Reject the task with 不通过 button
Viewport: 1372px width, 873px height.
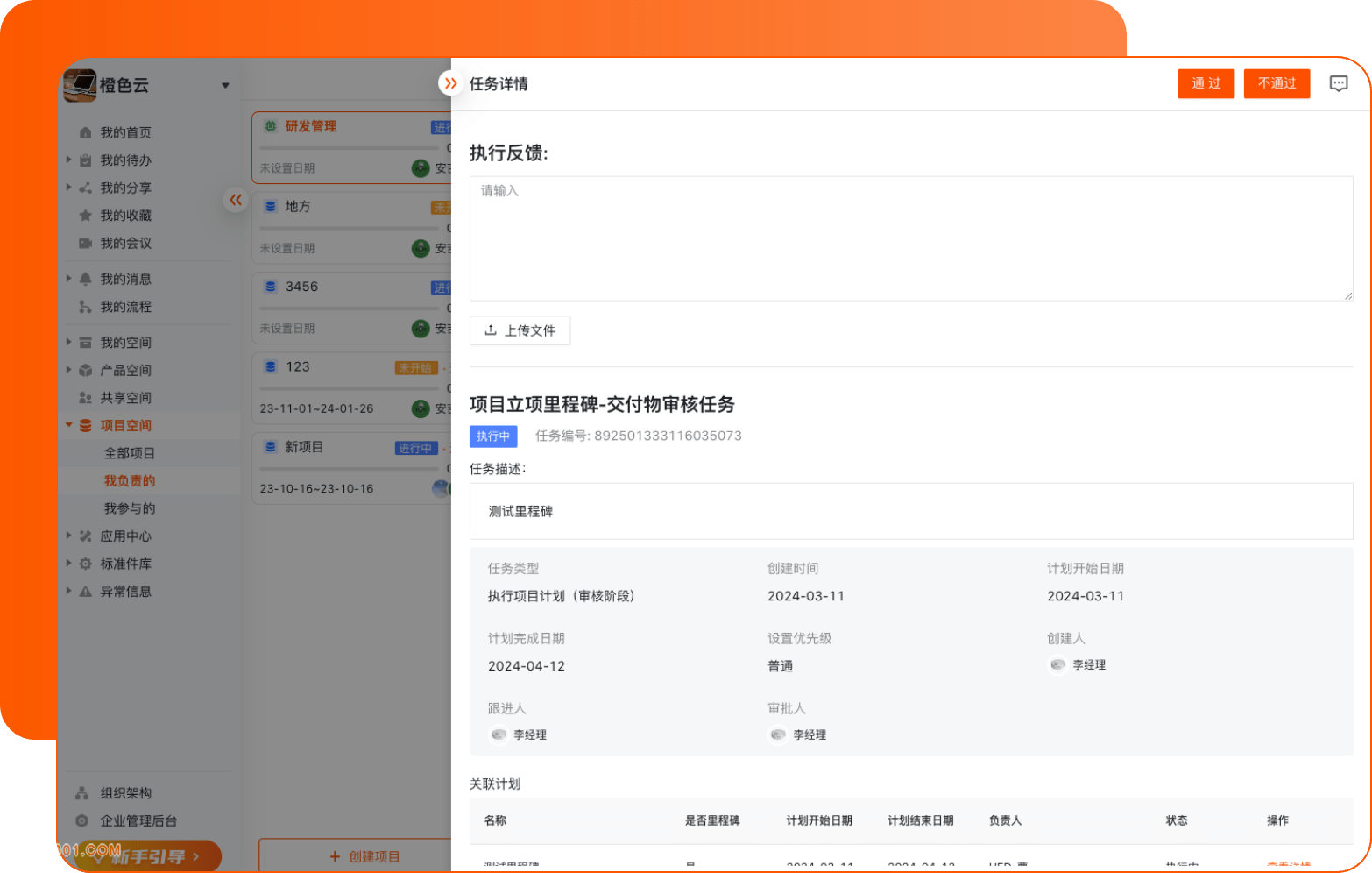coord(1277,83)
